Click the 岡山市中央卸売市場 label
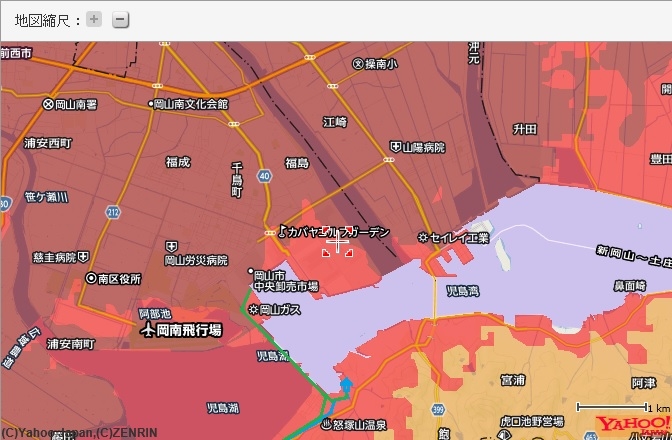 pyautogui.click(x=286, y=281)
